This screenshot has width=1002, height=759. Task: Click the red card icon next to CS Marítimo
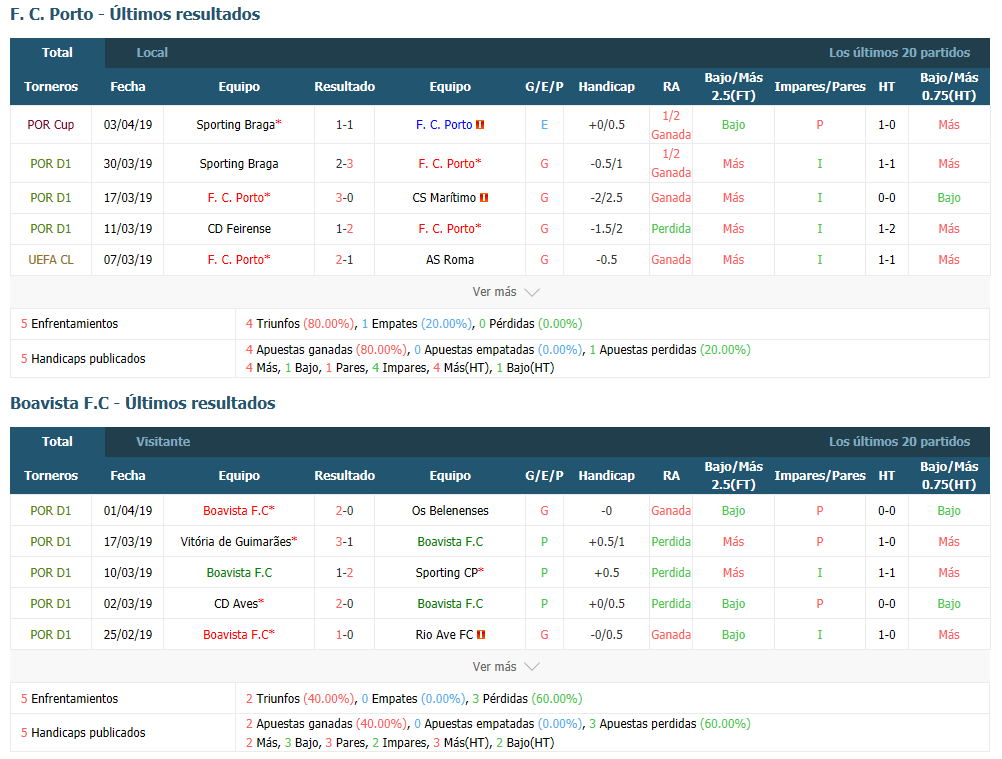pos(484,198)
